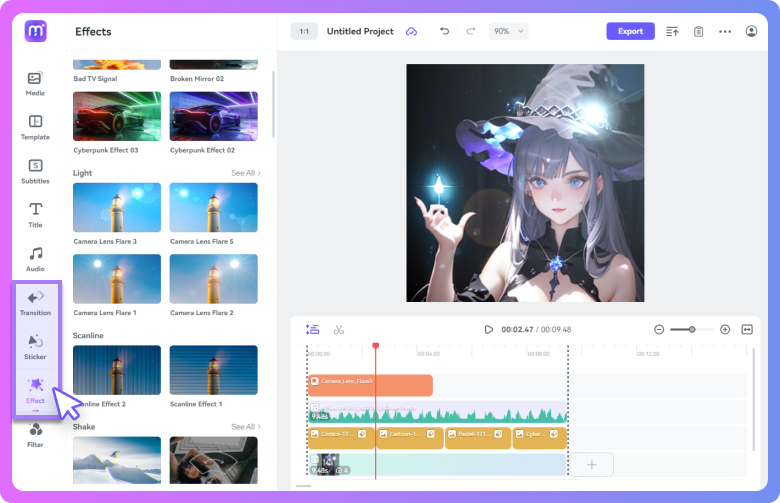Open the Media panel in the sidebar
This screenshot has width=780, height=503.
click(x=35, y=83)
